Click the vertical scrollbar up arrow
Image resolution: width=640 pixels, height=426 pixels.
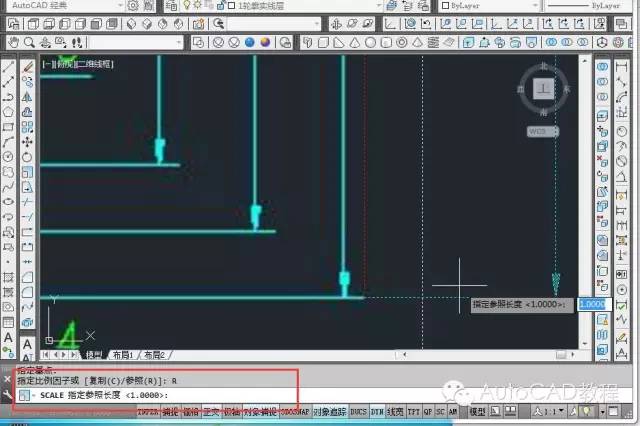pos(584,60)
